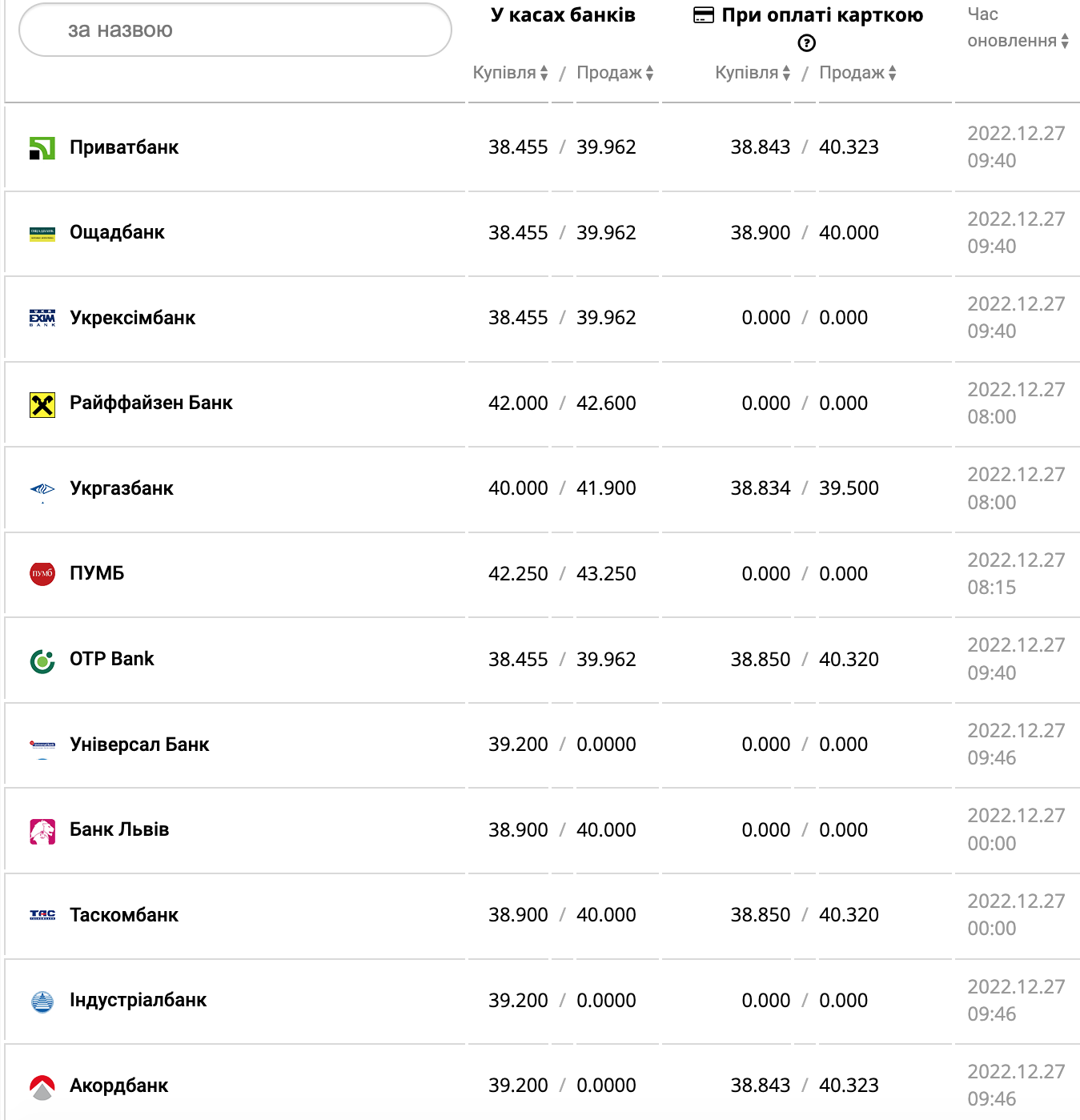Click the card payment help question icon

[806, 43]
